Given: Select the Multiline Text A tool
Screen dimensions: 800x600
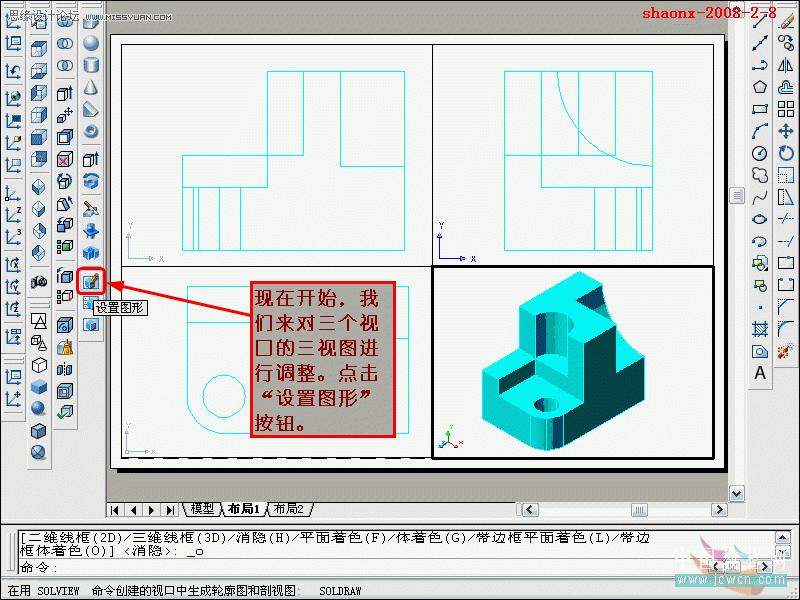Looking at the screenshot, I should click(x=760, y=373).
